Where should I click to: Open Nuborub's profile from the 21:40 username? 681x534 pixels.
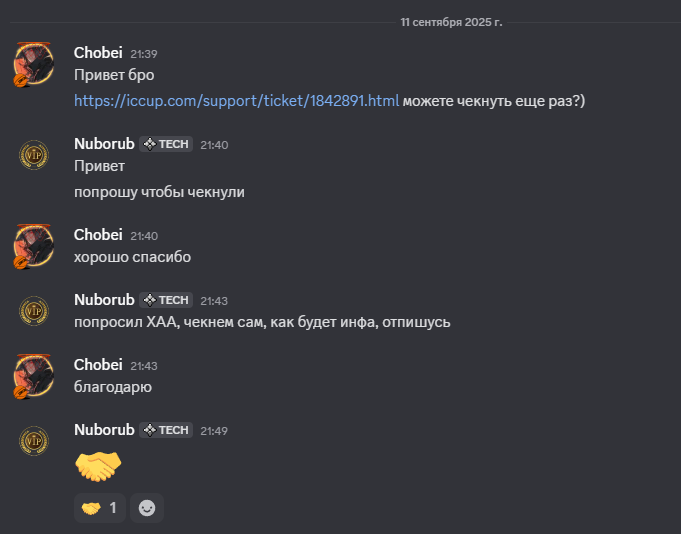(104, 144)
